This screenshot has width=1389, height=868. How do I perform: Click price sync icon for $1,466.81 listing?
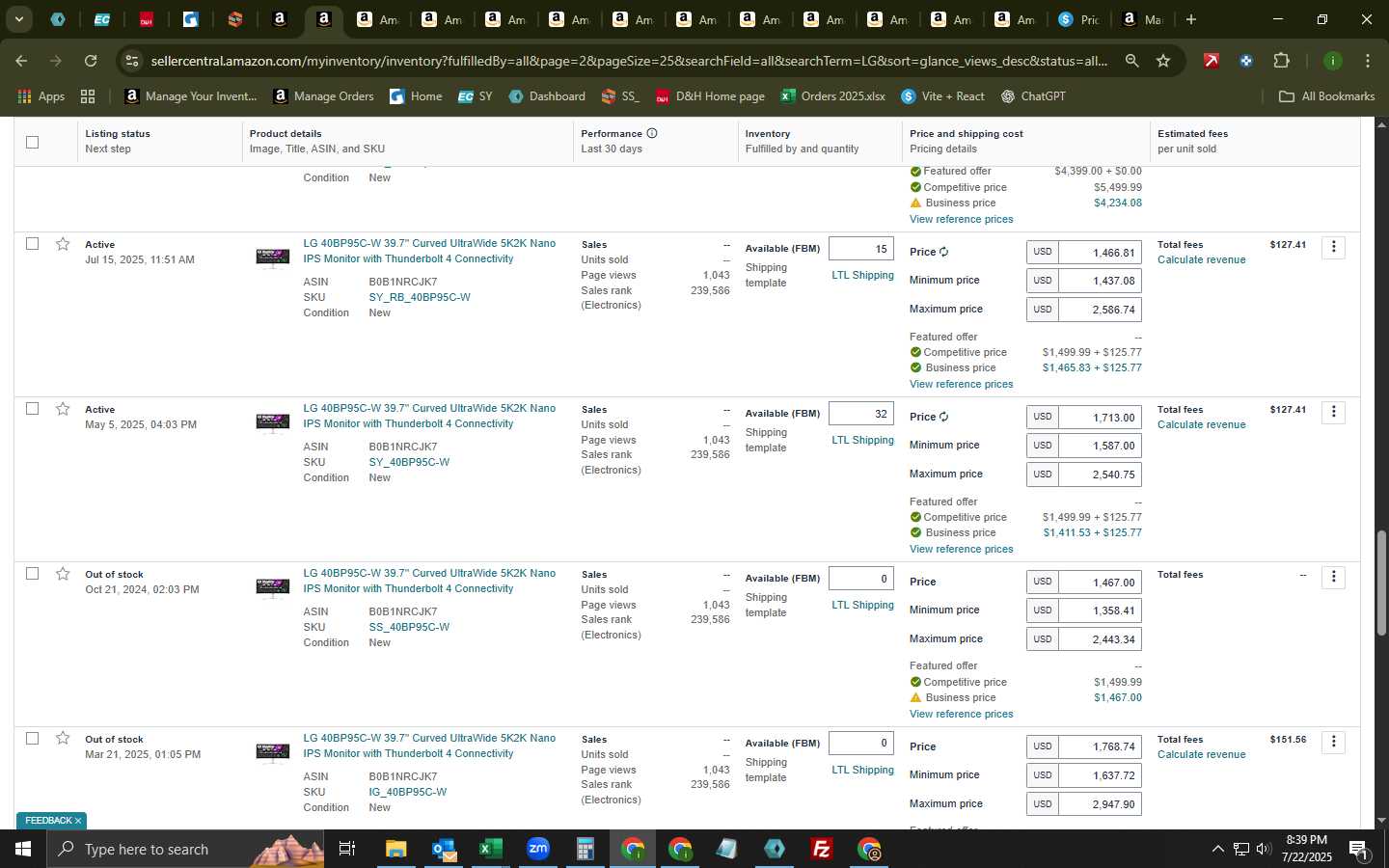943,252
